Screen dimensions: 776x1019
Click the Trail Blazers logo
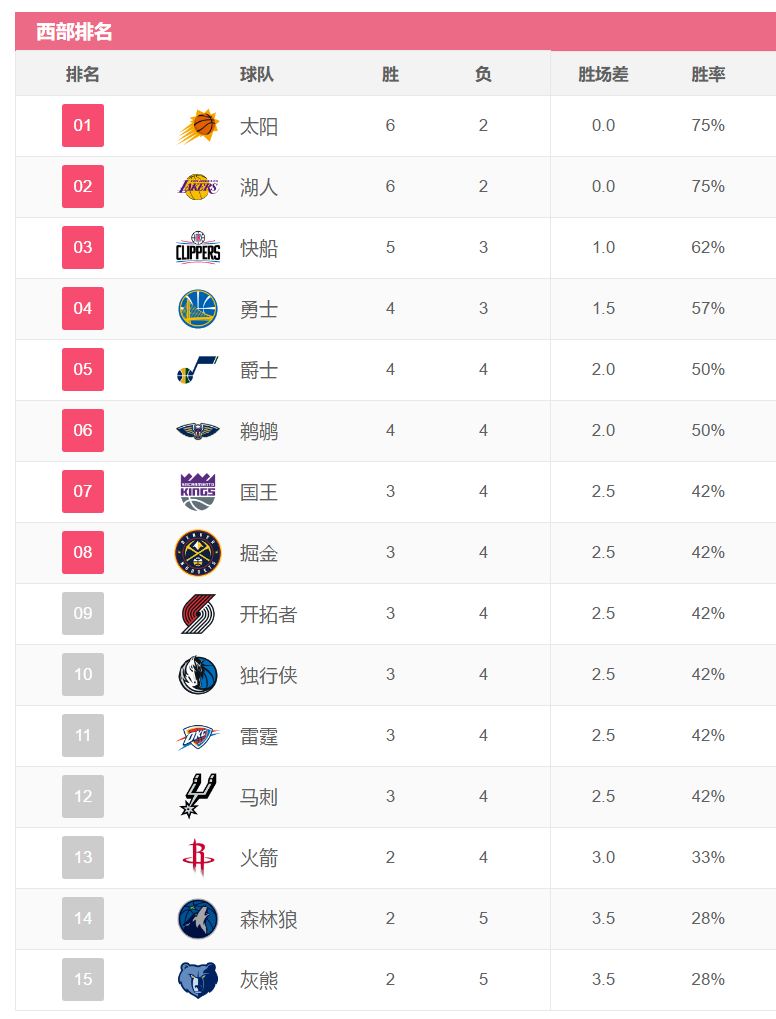pyautogui.click(x=198, y=614)
